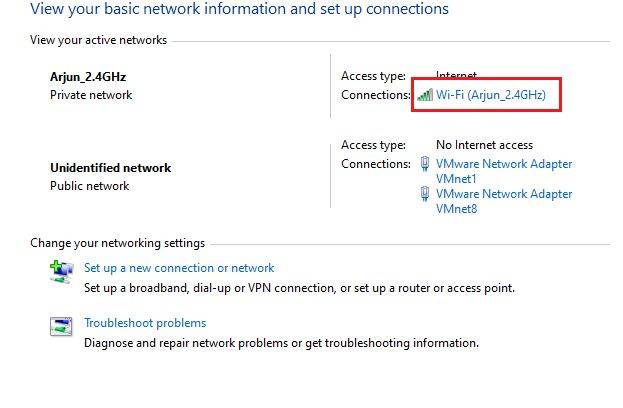This screenshot has height=408, width=623.
Task: Launch the Troubleshoot problems link
Action: (145, 323)
